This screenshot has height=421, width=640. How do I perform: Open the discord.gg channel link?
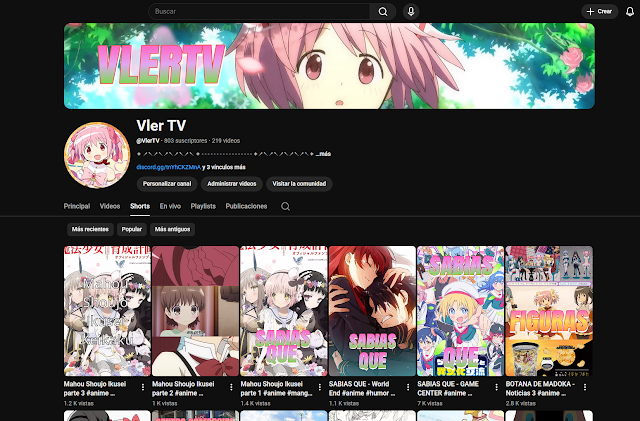click(x=168, y=167)
